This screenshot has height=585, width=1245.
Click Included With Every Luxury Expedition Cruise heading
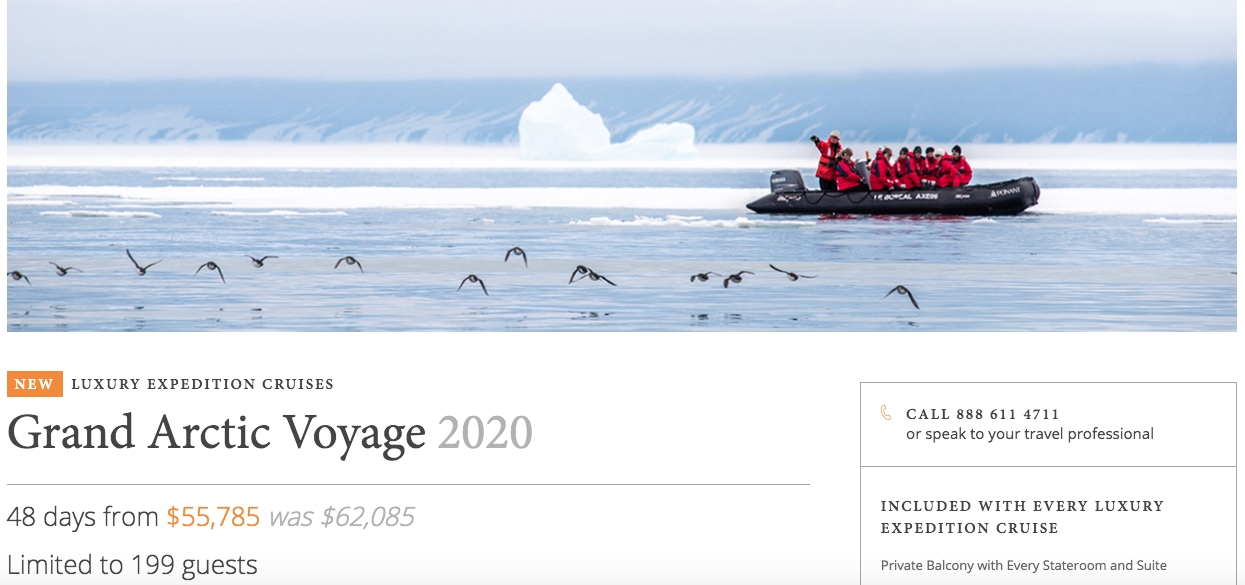1022,517
